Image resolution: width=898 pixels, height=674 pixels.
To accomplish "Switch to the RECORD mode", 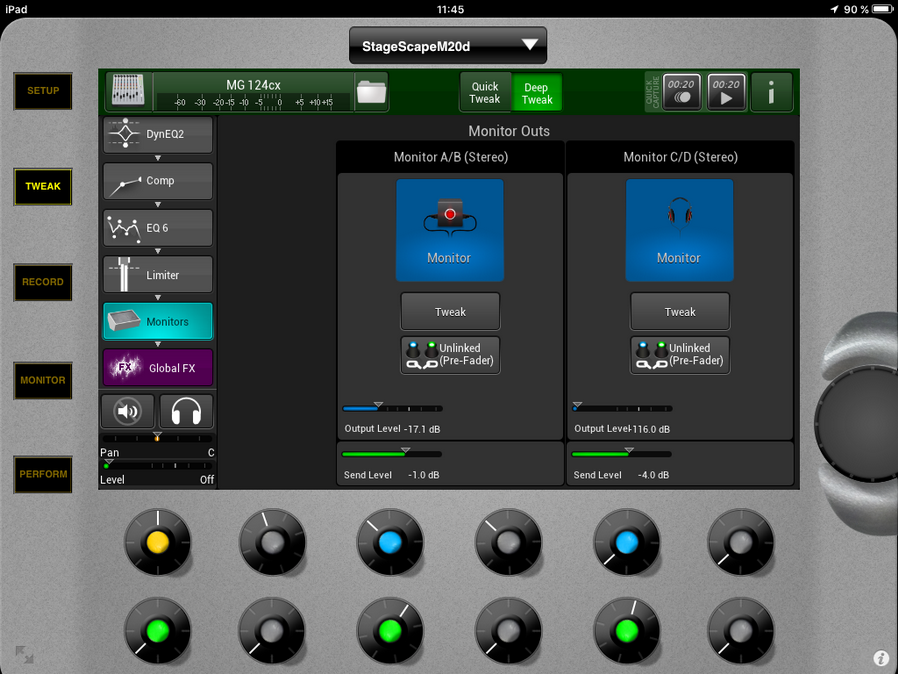I will 43,282.
